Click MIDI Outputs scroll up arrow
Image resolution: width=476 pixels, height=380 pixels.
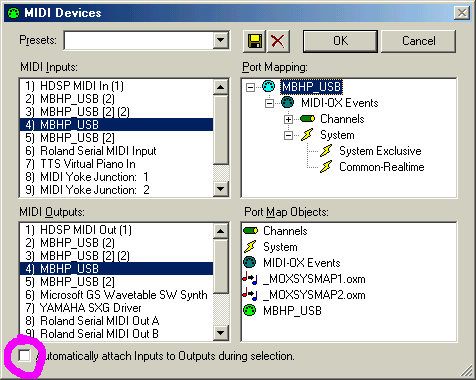tap(221, 231)
